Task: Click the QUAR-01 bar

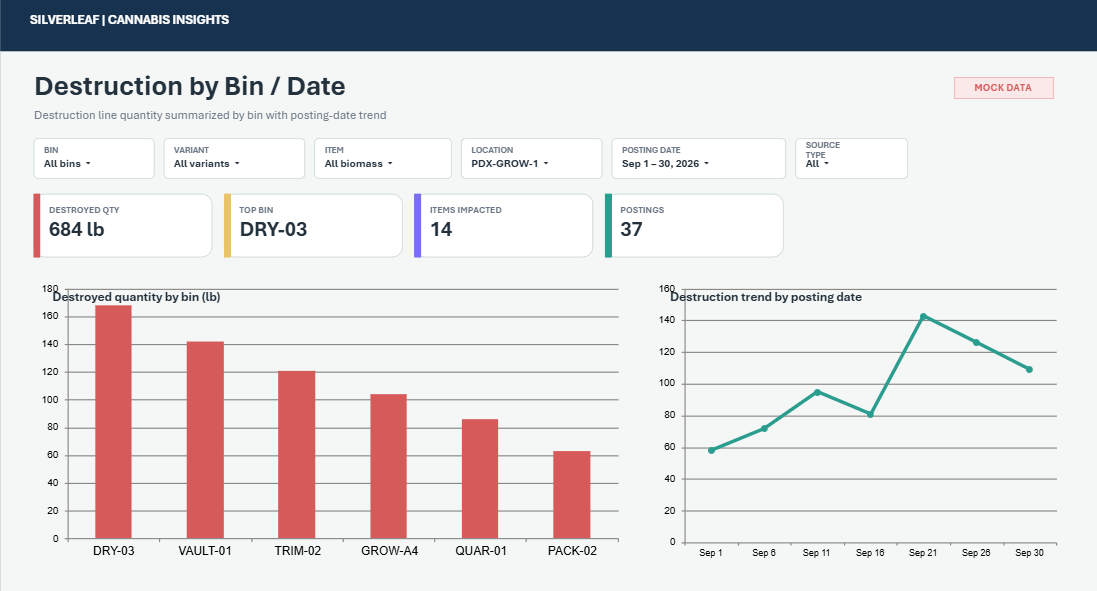Action: (x=480, y=479)
